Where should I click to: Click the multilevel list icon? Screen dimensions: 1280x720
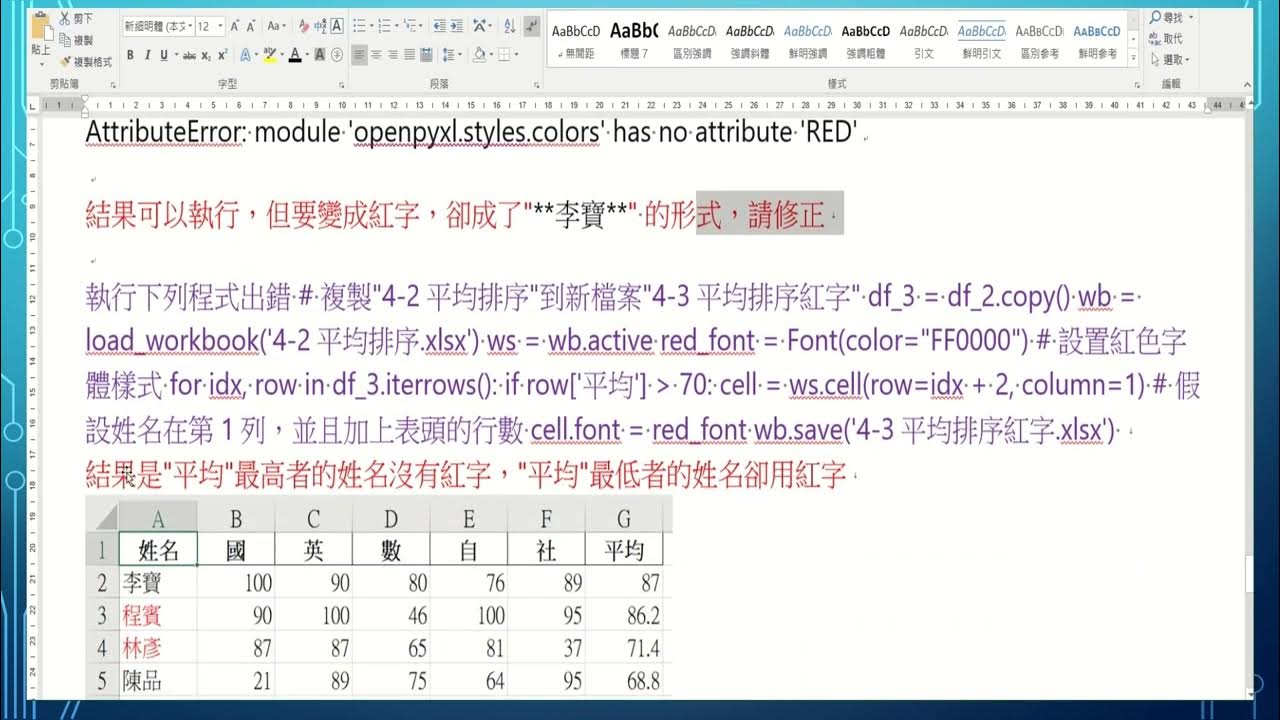pos(410,26)
